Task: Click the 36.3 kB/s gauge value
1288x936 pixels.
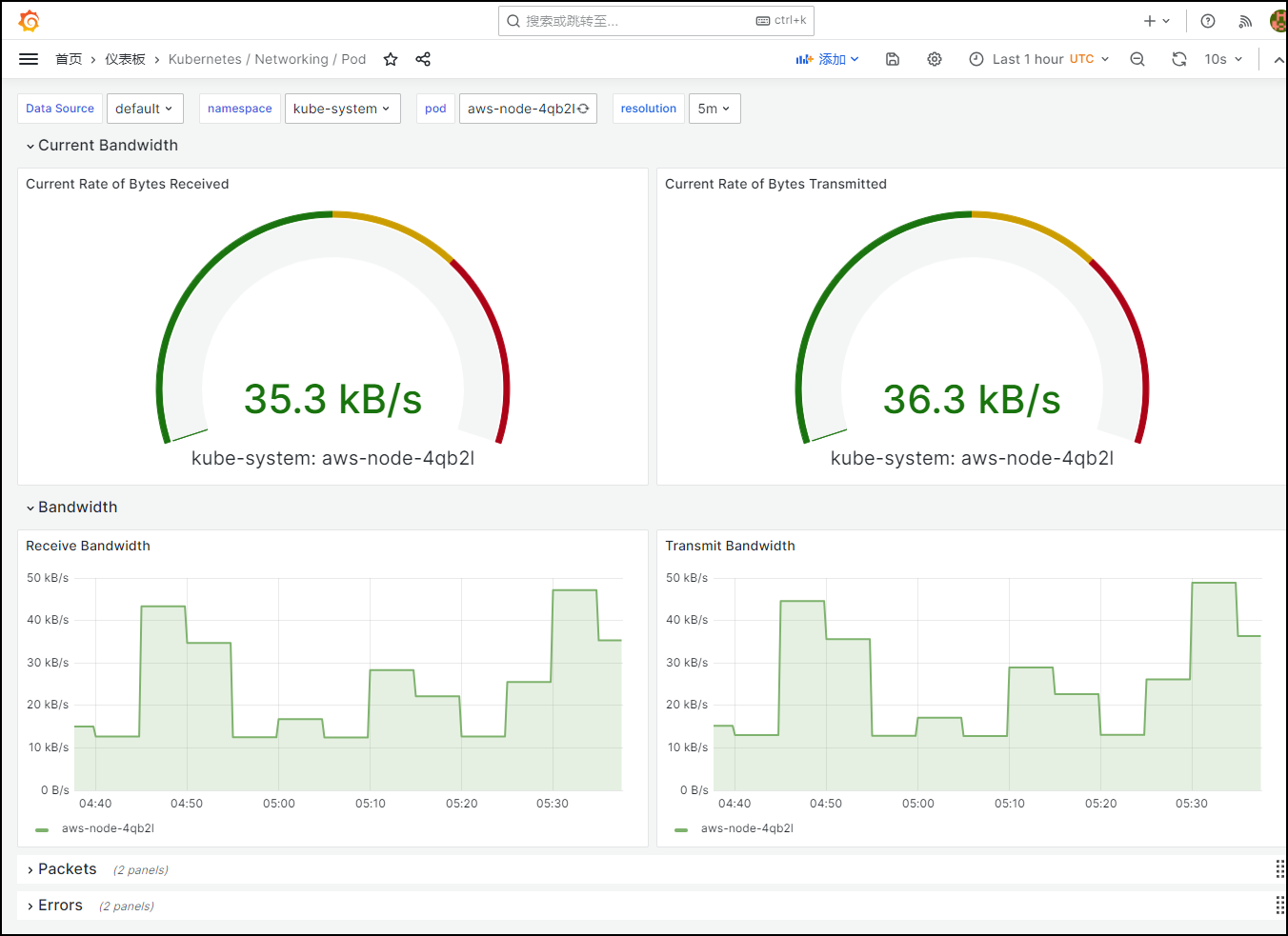Action: point(972,399)
